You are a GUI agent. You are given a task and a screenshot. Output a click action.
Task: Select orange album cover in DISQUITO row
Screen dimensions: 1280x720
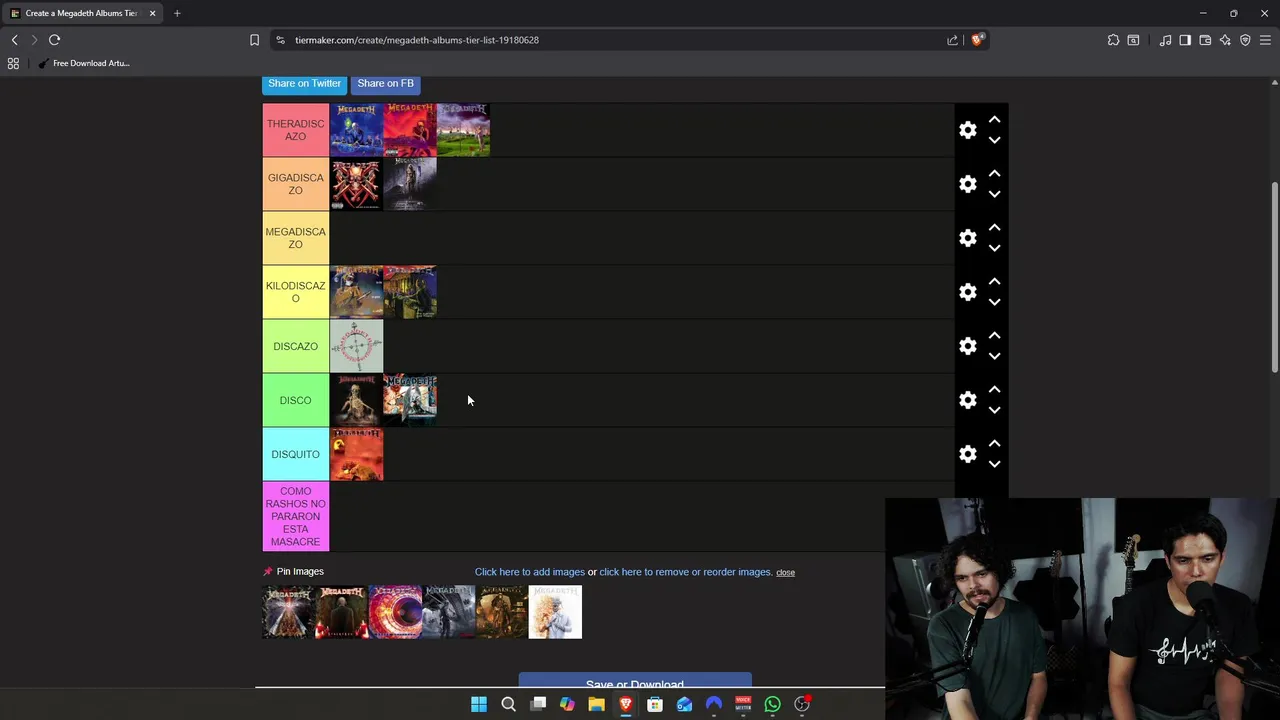[x=357, y=454]
